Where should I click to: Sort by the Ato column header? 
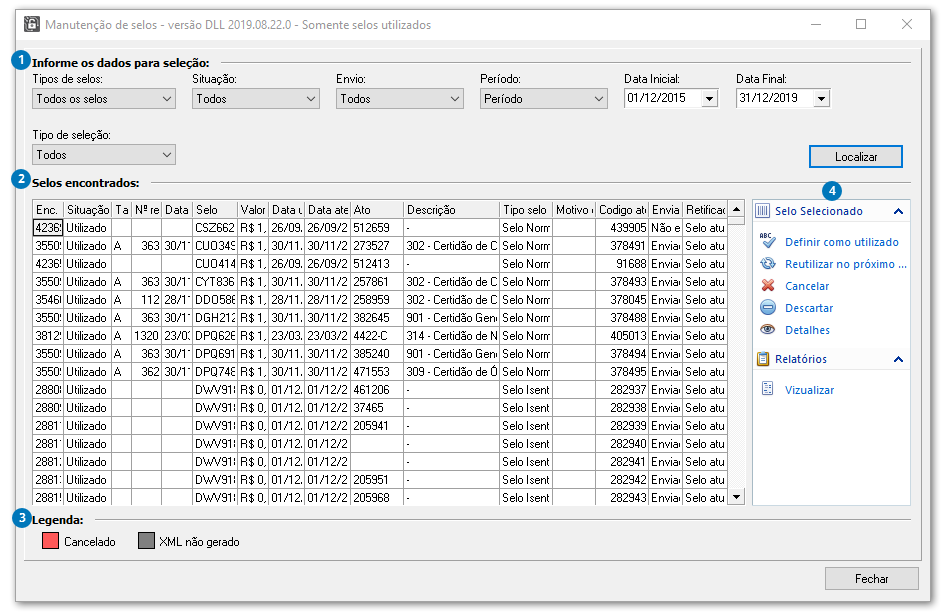click(x=377, y=209)
